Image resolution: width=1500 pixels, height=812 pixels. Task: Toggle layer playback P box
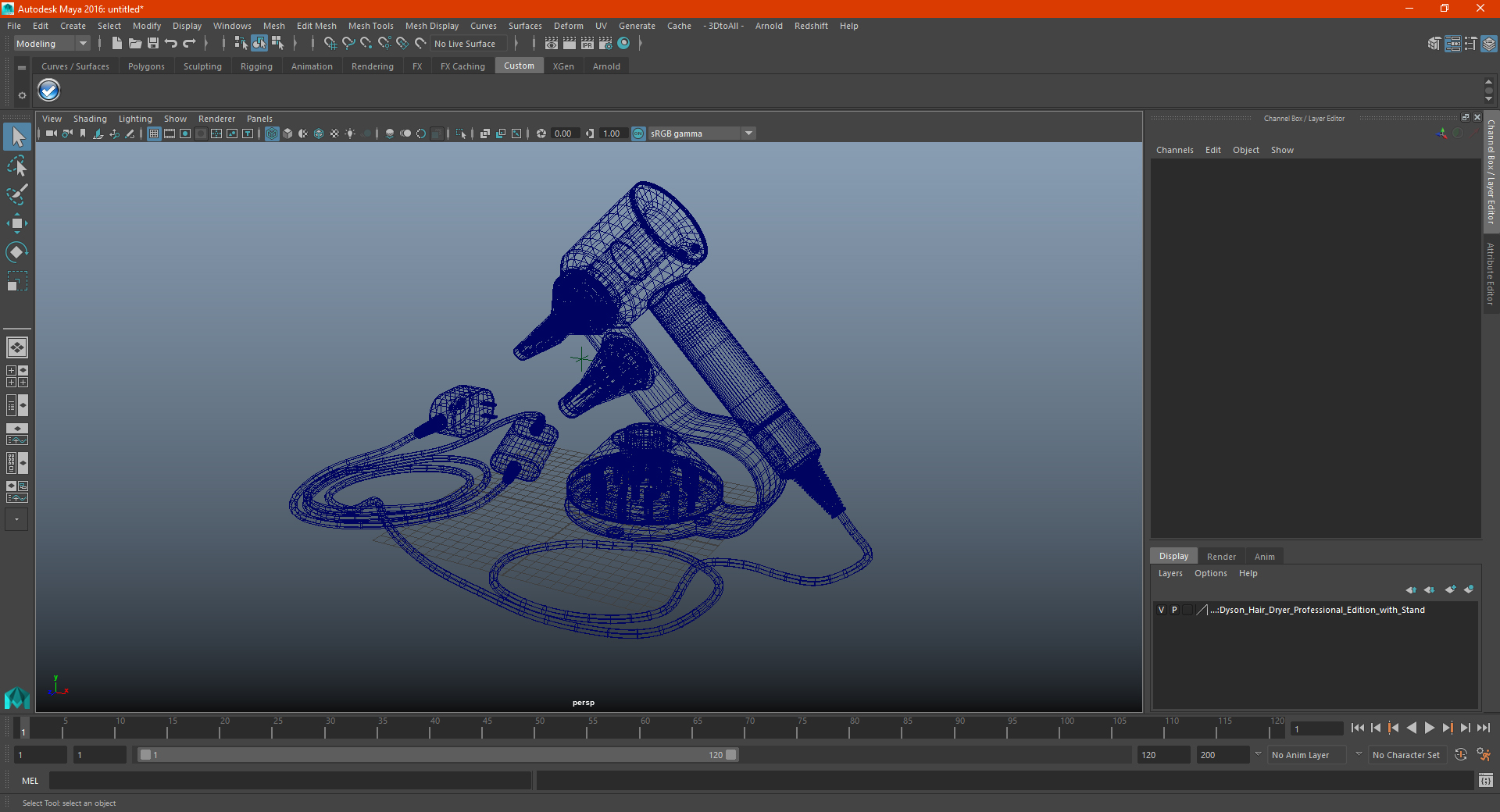click(1174, 610)
